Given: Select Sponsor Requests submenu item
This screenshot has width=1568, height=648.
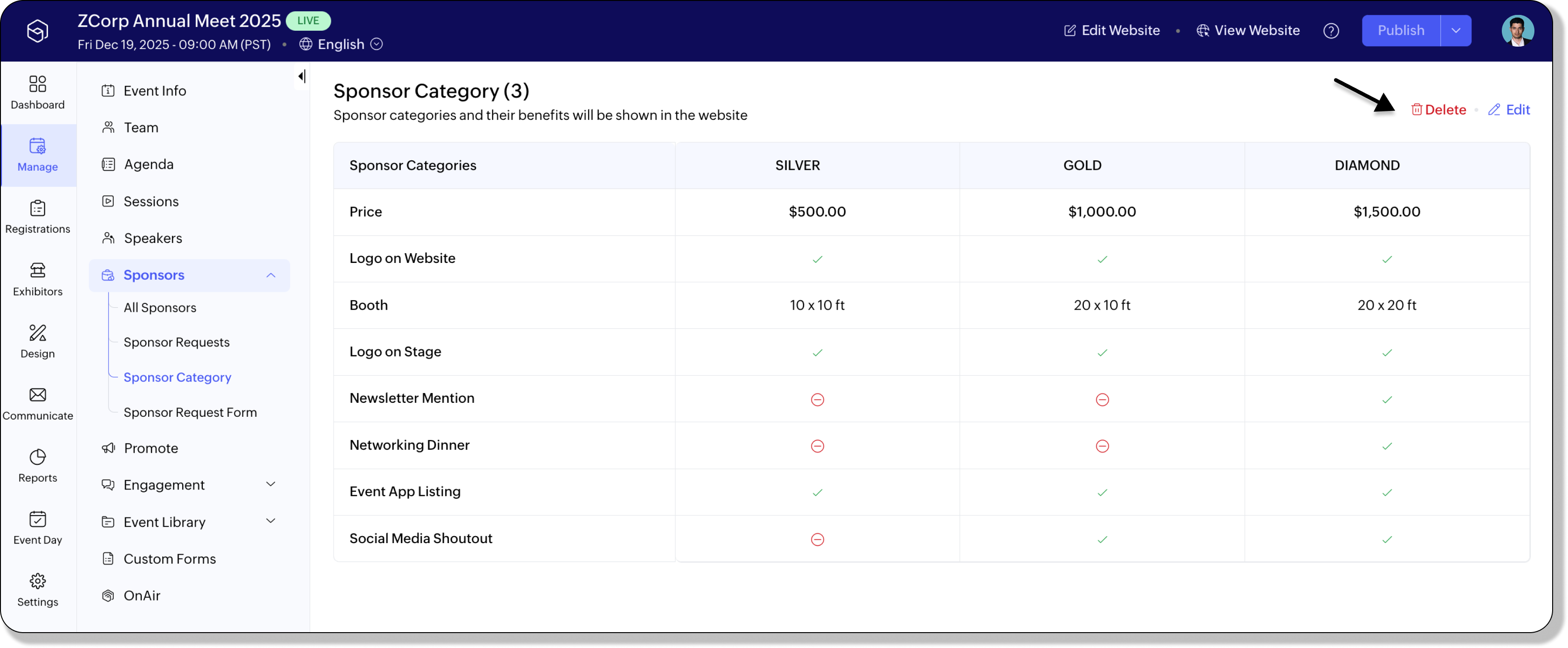Looking at the screenshot, I should click(x=177, y=342).
